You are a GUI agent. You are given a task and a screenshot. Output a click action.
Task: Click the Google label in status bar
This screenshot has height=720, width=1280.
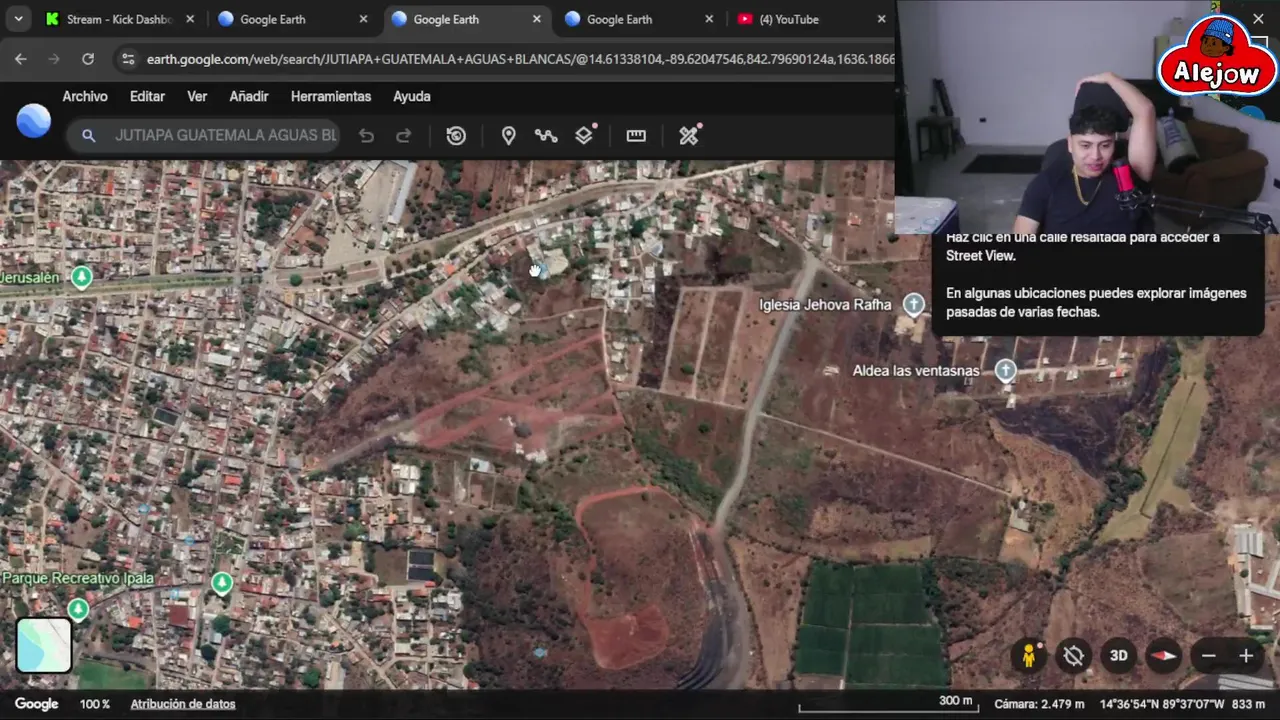tap(36, 704)
